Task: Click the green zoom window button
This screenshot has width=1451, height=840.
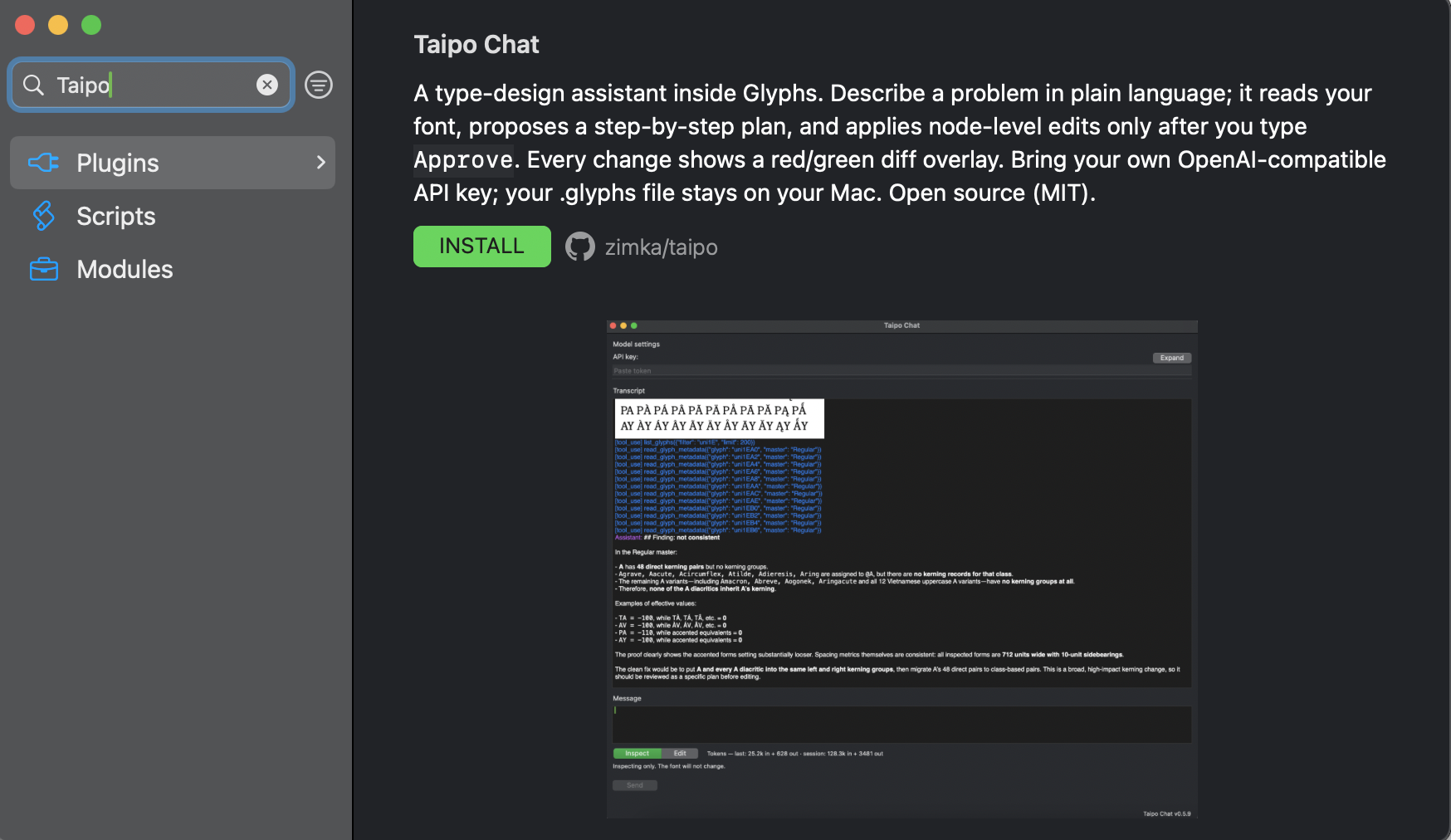Action: coord(91,25)
